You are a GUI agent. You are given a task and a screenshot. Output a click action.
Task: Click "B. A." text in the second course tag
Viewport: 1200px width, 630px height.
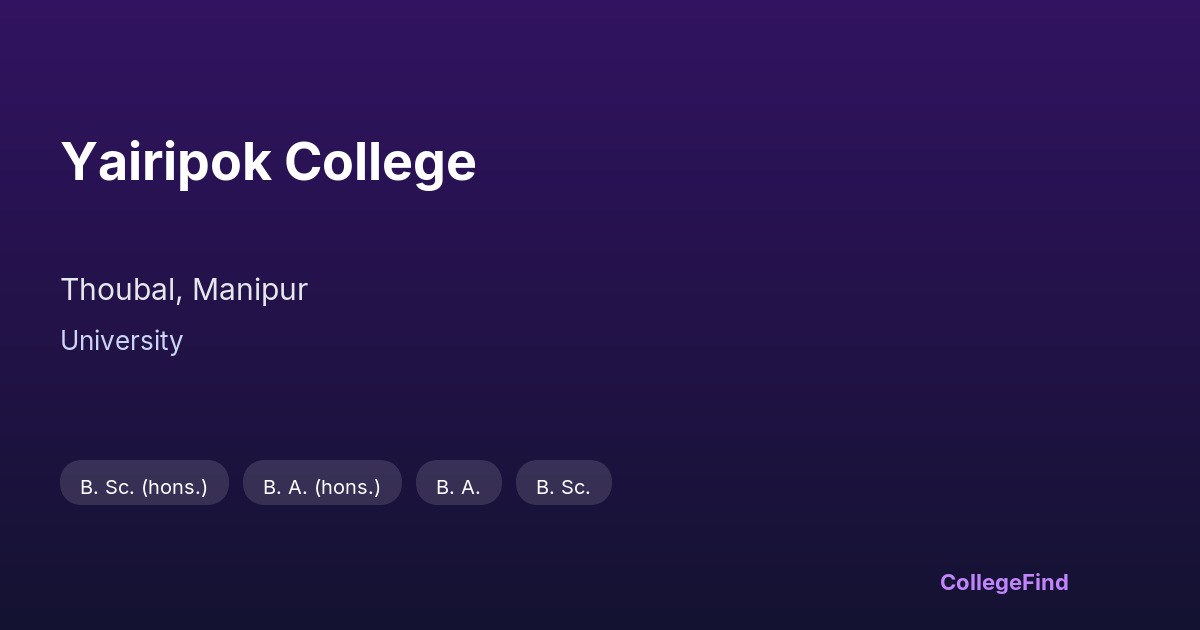(285, 487)
